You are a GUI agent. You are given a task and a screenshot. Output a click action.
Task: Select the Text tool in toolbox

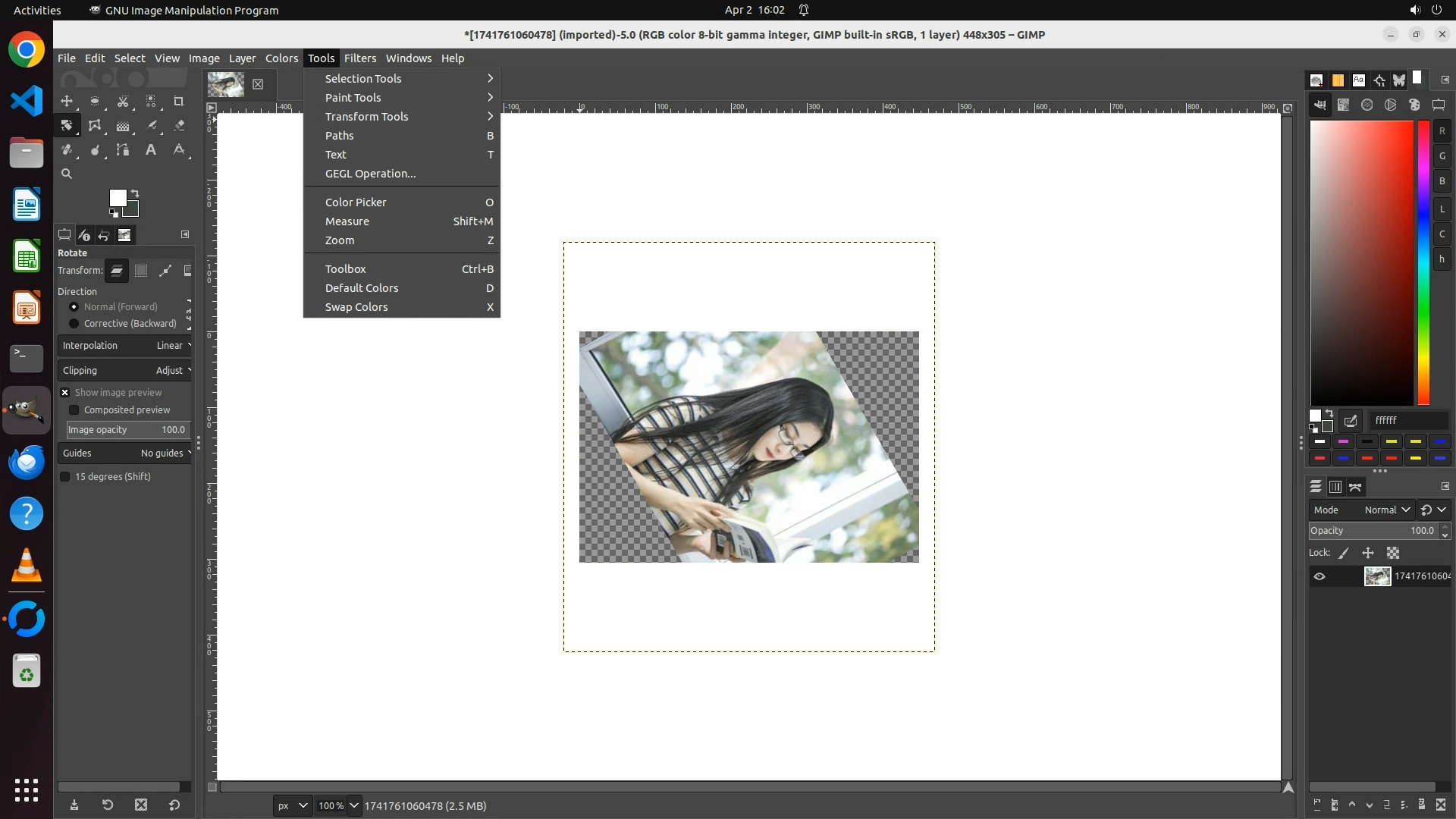[151, 149]
